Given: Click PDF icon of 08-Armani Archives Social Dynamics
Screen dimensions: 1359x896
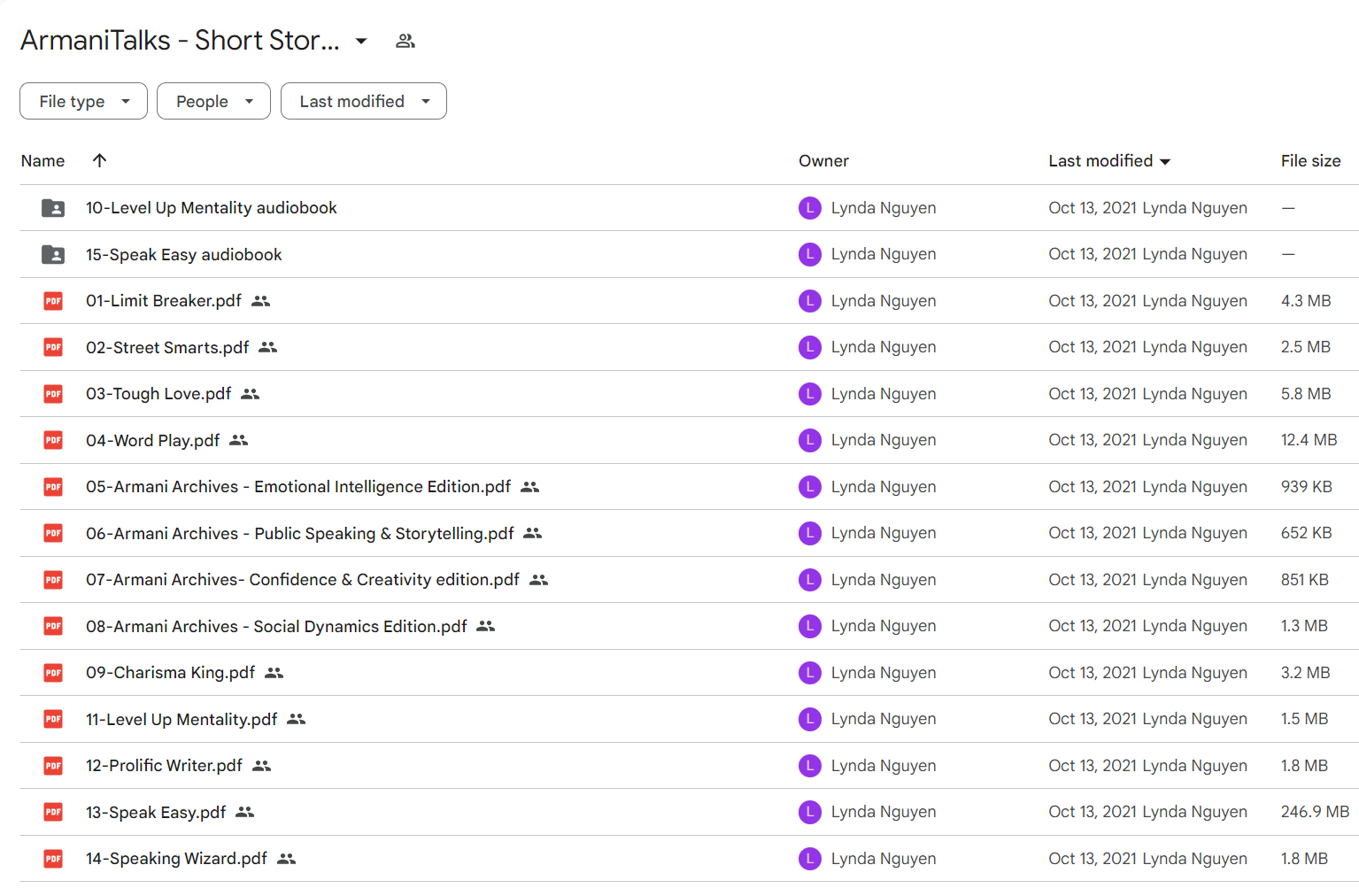Looking at the screenshot, I should [x=53, y=626].
